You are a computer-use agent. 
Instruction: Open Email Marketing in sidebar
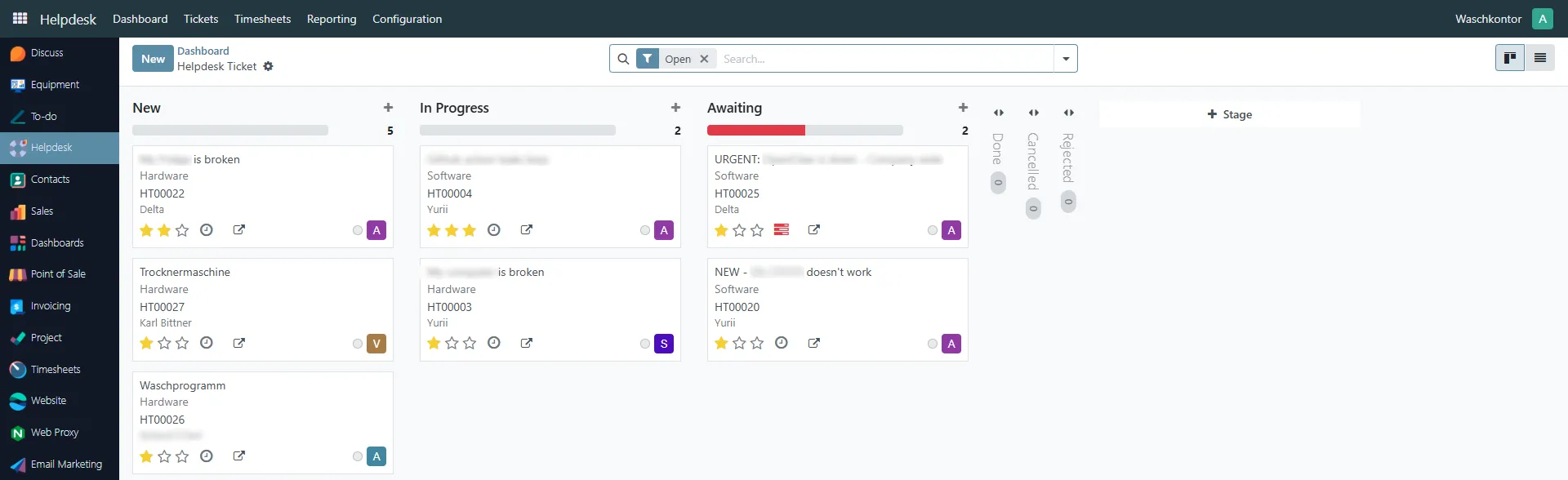[x=60, y=464]
